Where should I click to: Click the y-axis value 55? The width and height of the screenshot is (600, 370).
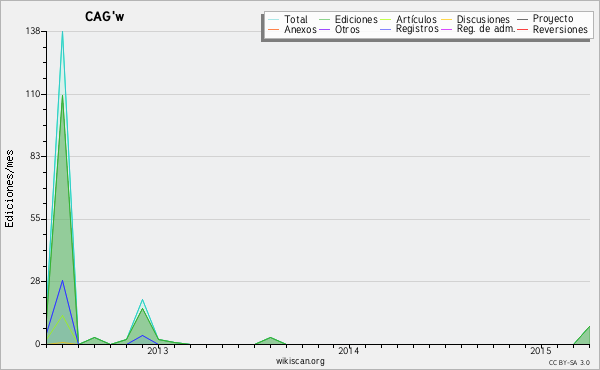click(x=36, y=219)
